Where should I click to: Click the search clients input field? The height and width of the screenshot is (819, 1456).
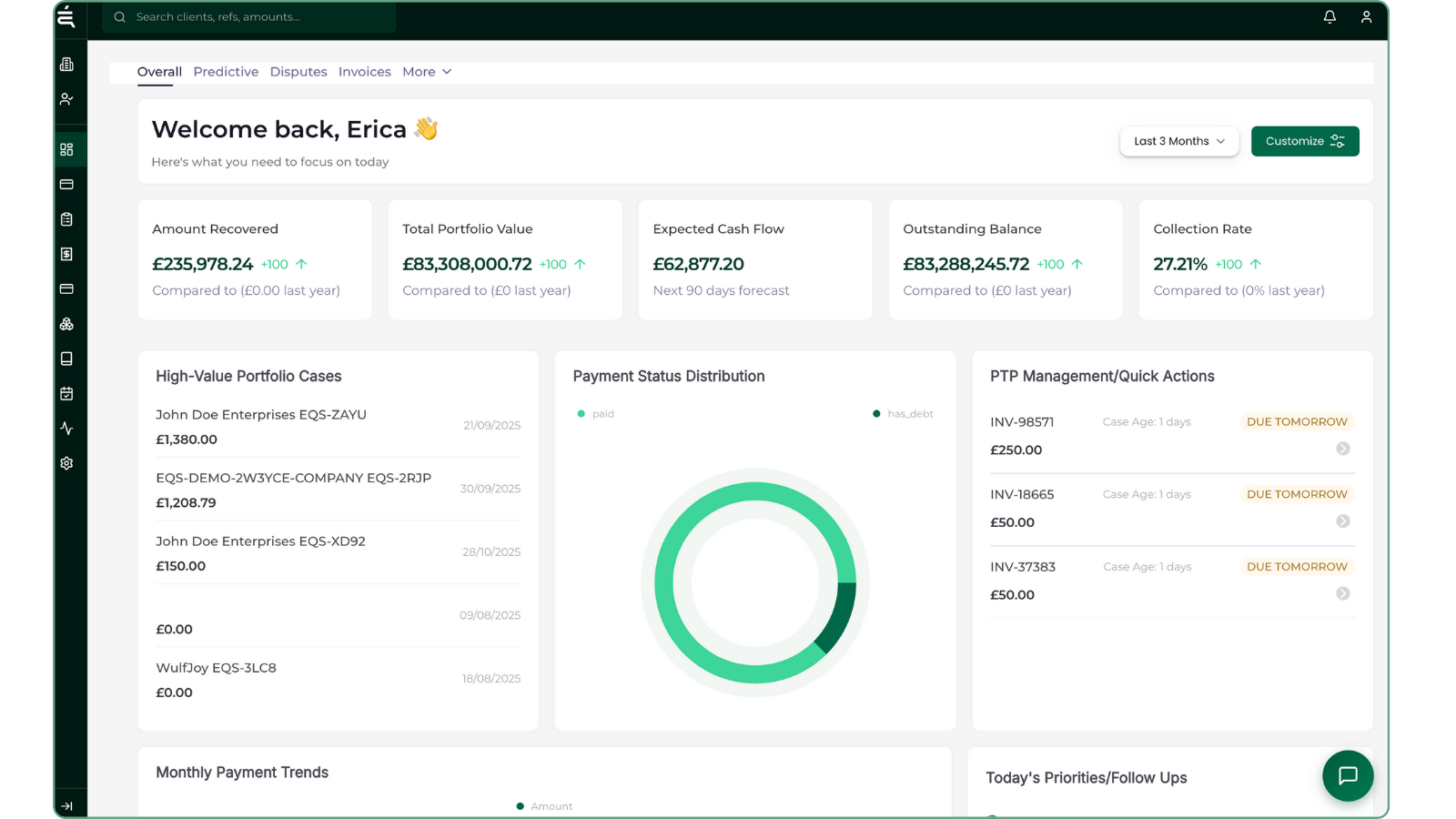pos(248,16)
